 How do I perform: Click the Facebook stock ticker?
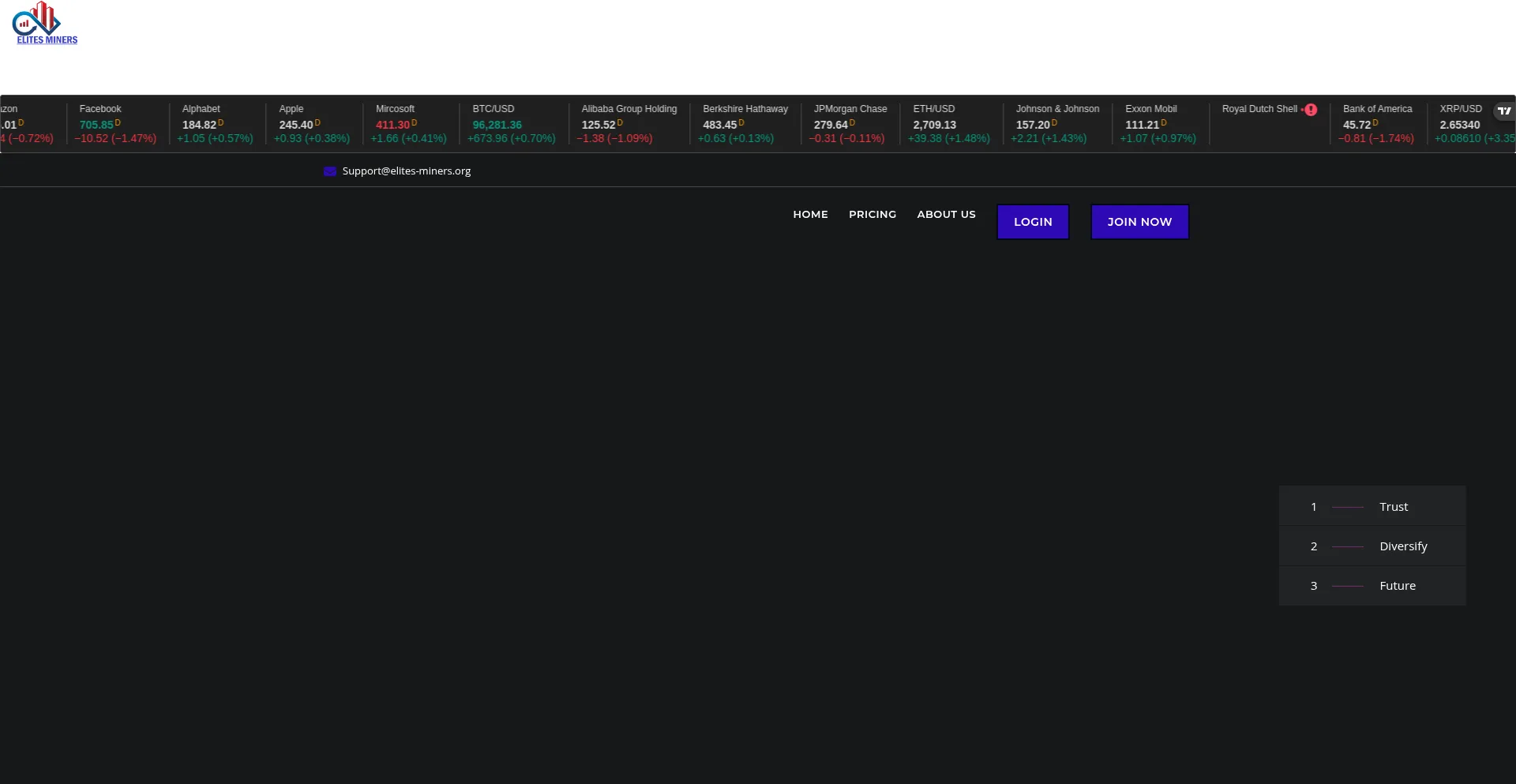115,124
